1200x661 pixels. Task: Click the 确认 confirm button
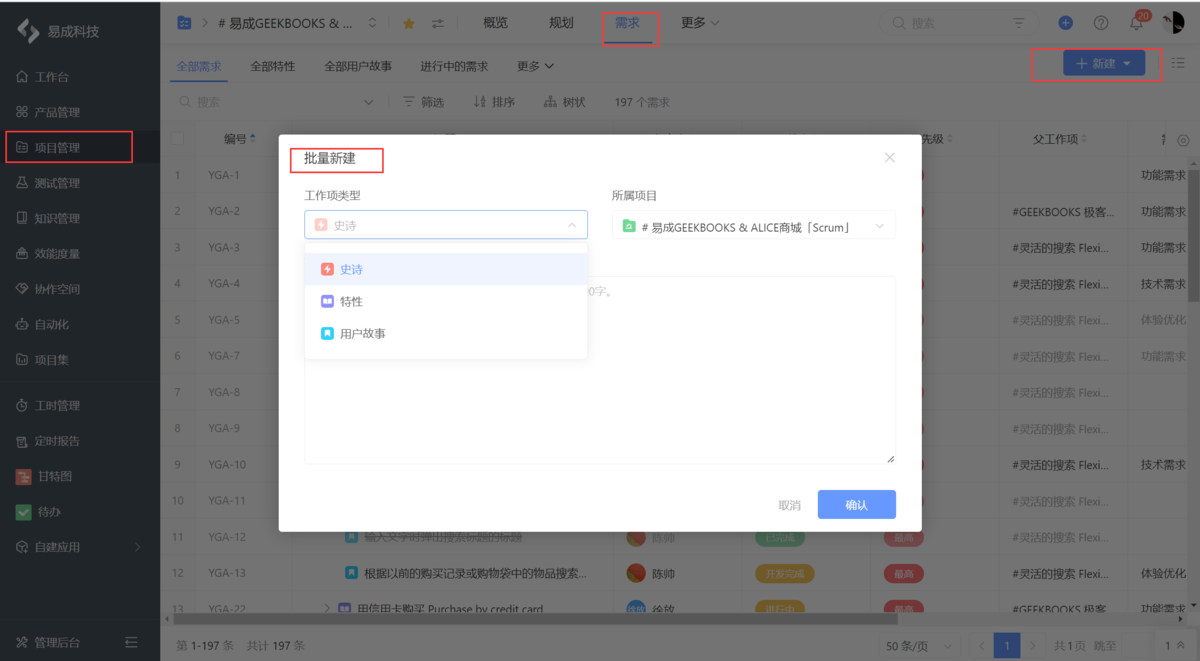point(856,504)
